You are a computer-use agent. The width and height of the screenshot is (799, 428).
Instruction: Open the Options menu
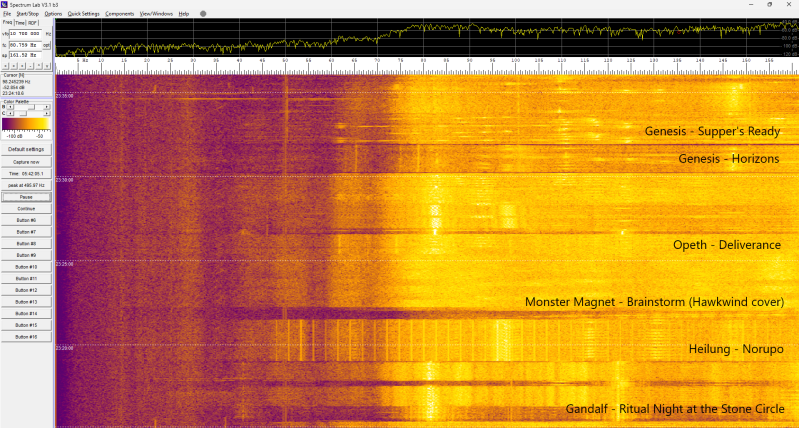[54, 14]
